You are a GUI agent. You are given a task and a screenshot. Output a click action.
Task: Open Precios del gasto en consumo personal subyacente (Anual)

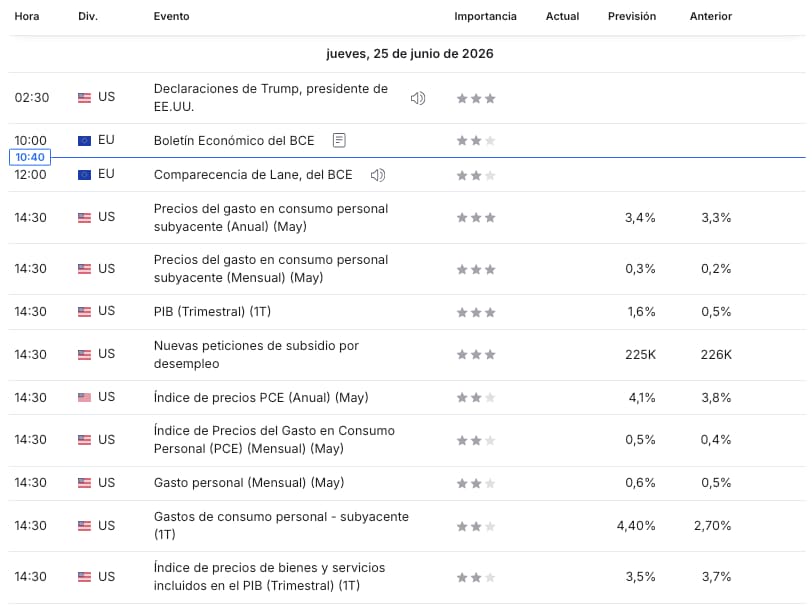(x=271, y=218)
